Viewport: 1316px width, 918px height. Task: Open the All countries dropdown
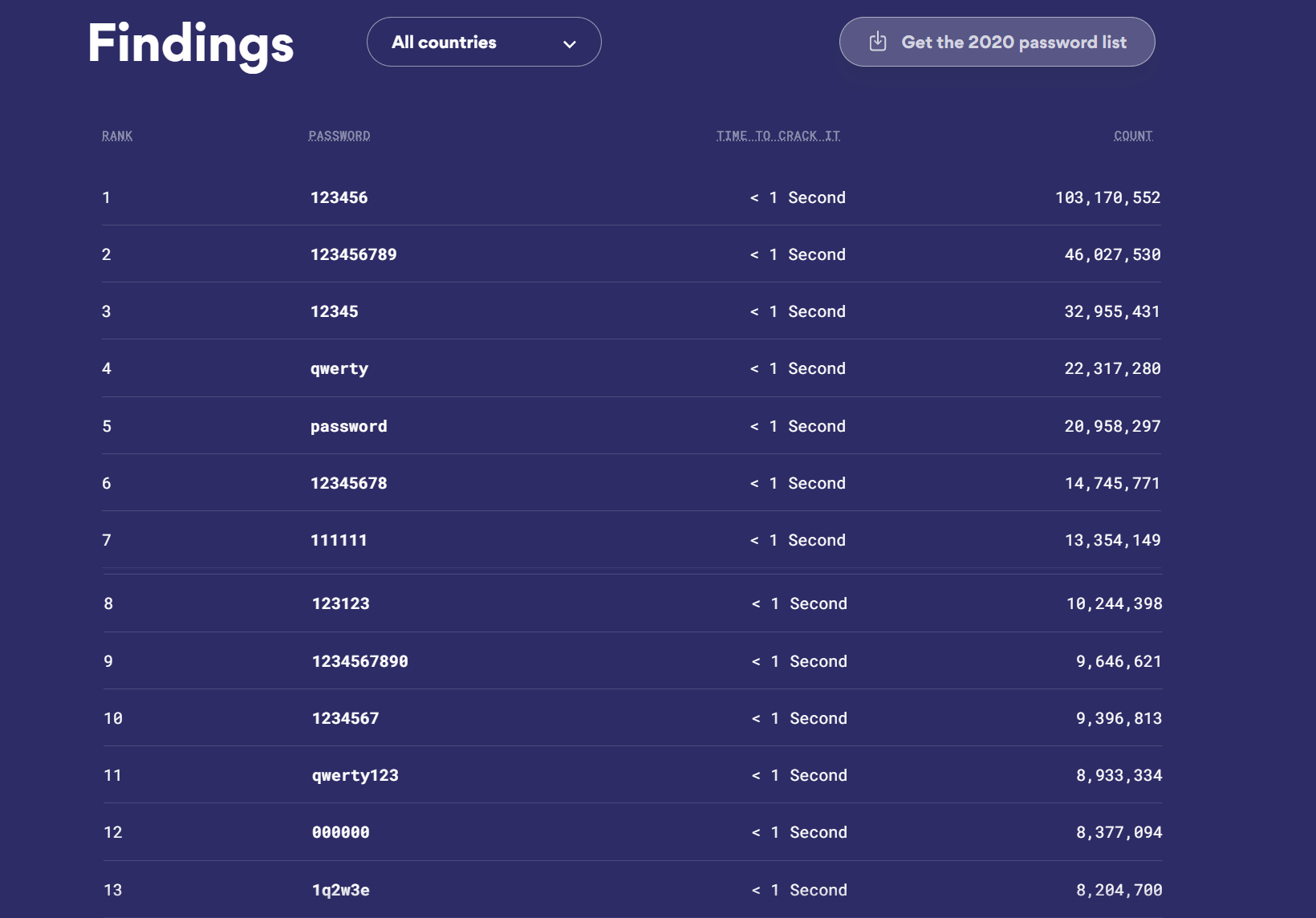click(484, 42)
